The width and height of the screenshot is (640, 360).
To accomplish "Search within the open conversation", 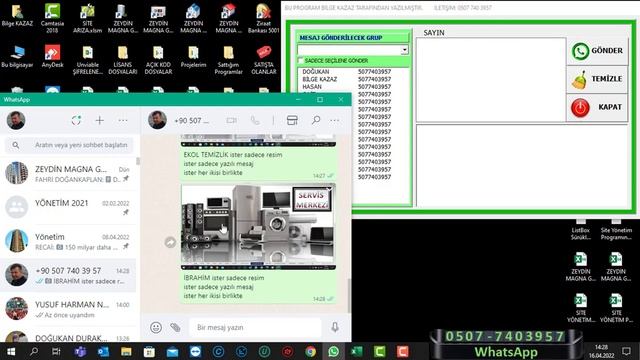I will pos(316,120).
